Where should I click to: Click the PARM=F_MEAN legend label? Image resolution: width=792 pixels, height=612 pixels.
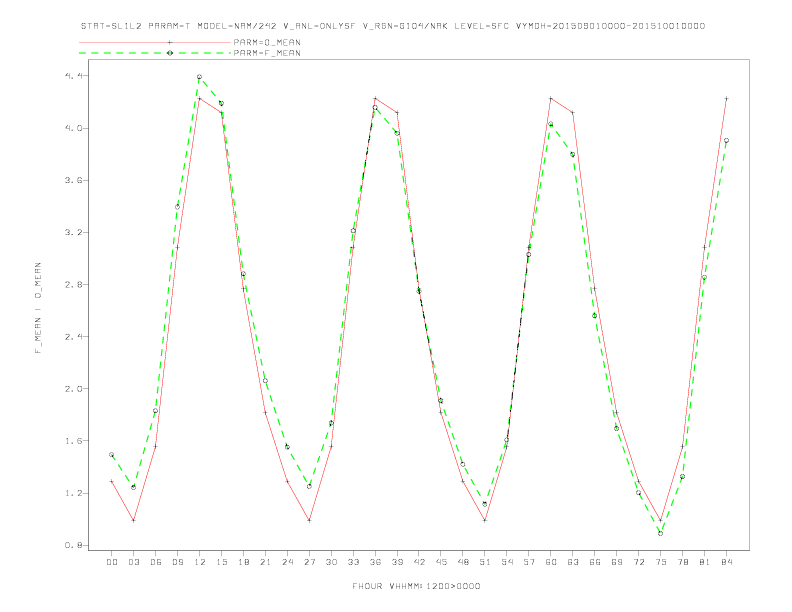267,53
